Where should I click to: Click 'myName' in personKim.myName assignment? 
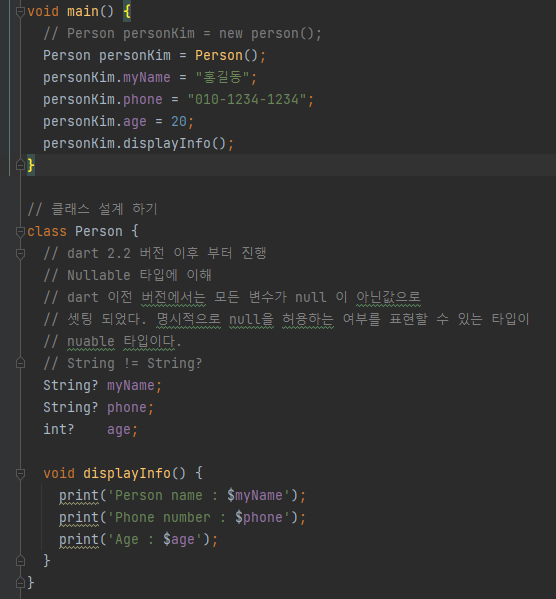pyautogui.click(x=146, y=78)
